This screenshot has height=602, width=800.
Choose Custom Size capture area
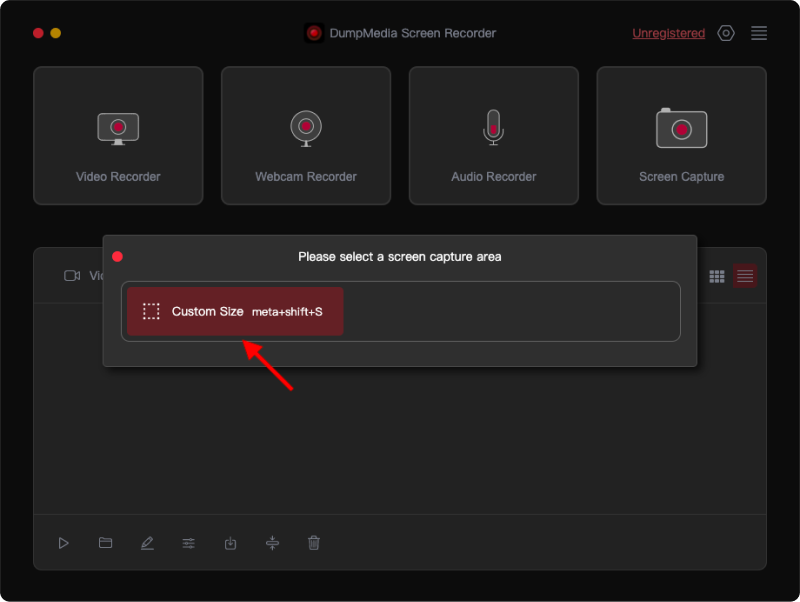tap(235, 311)
